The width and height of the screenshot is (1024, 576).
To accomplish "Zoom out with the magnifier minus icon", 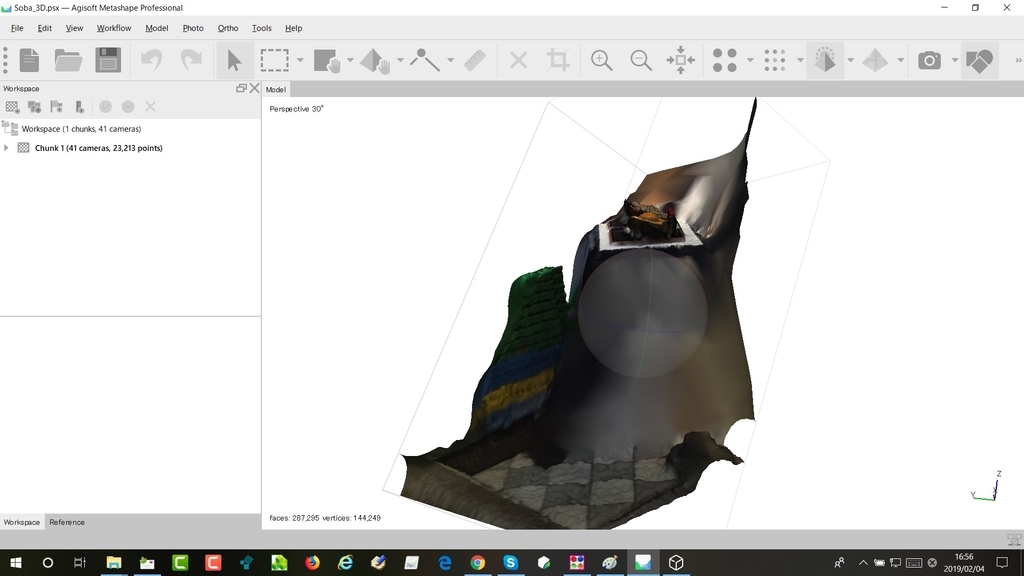I will coord(641,60).
